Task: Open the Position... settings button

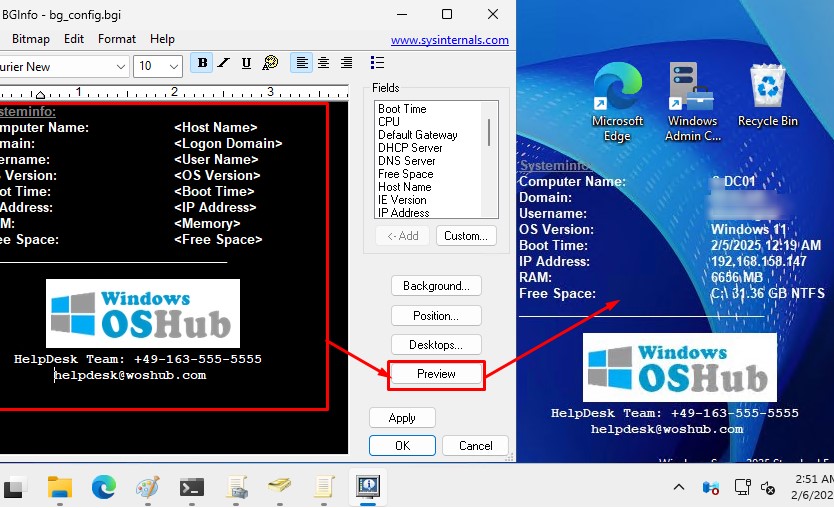Action: [x=436, y=315]
